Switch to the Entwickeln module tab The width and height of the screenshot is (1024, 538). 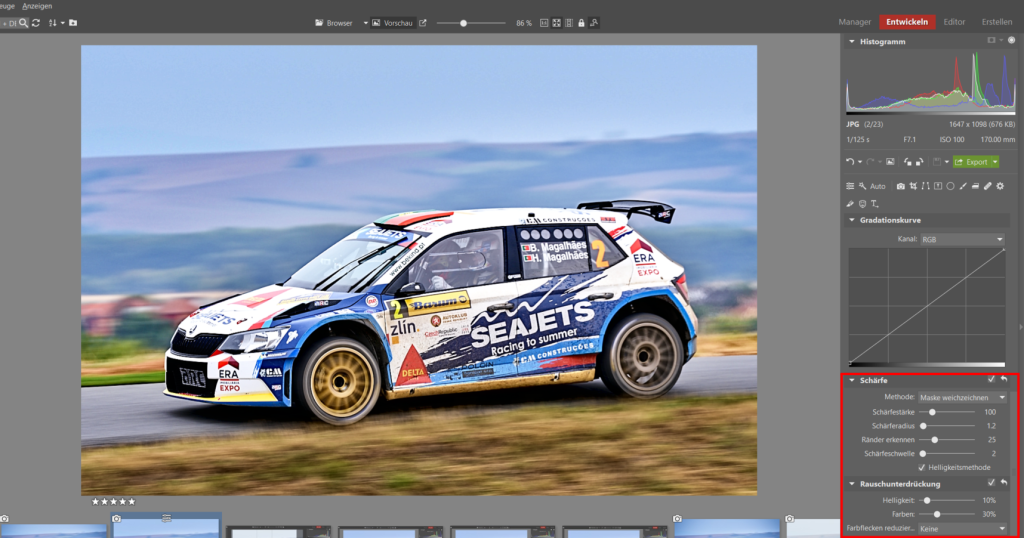point(907,22)
